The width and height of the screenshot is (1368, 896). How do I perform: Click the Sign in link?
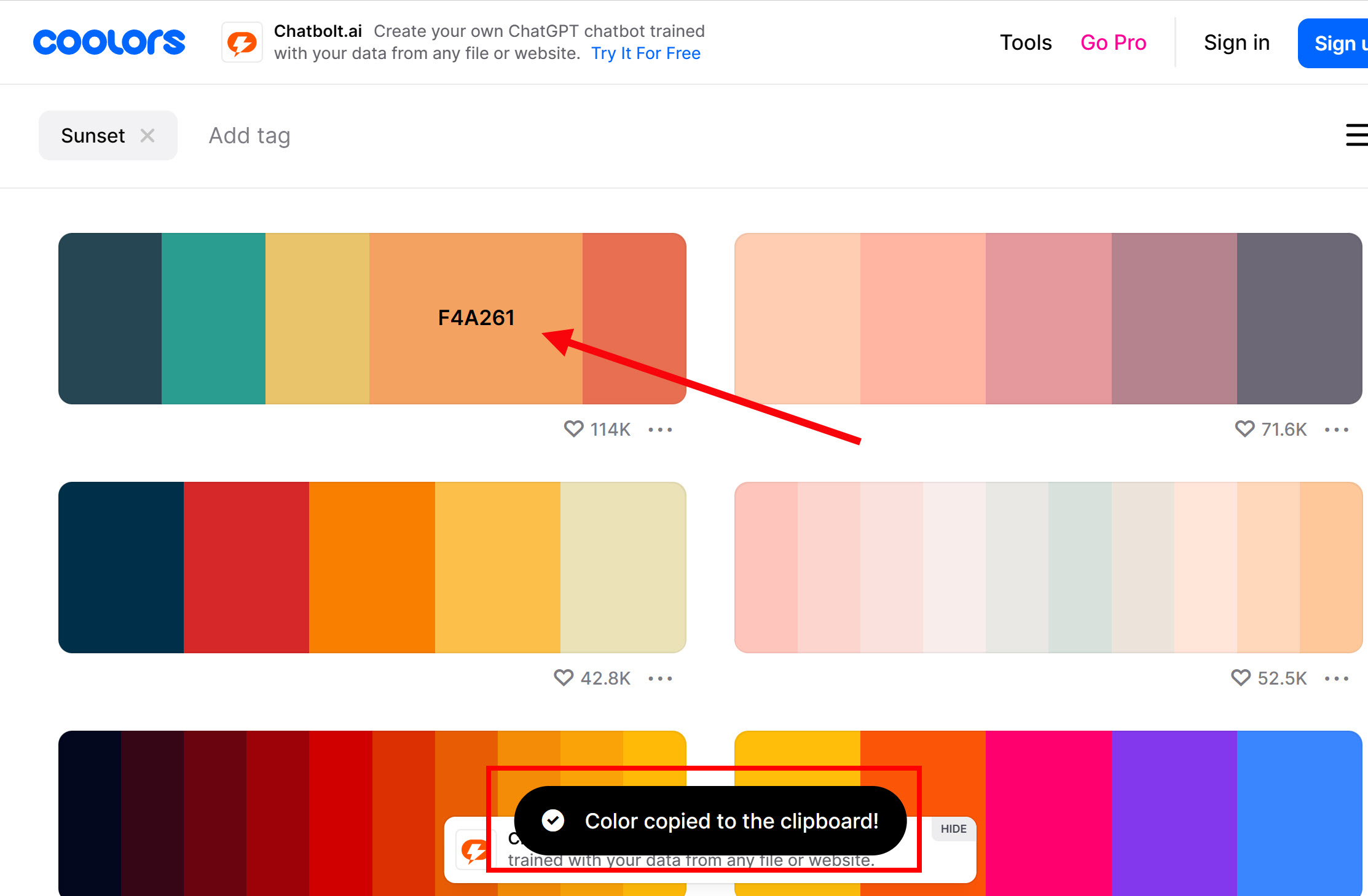tap(1236, 42)
